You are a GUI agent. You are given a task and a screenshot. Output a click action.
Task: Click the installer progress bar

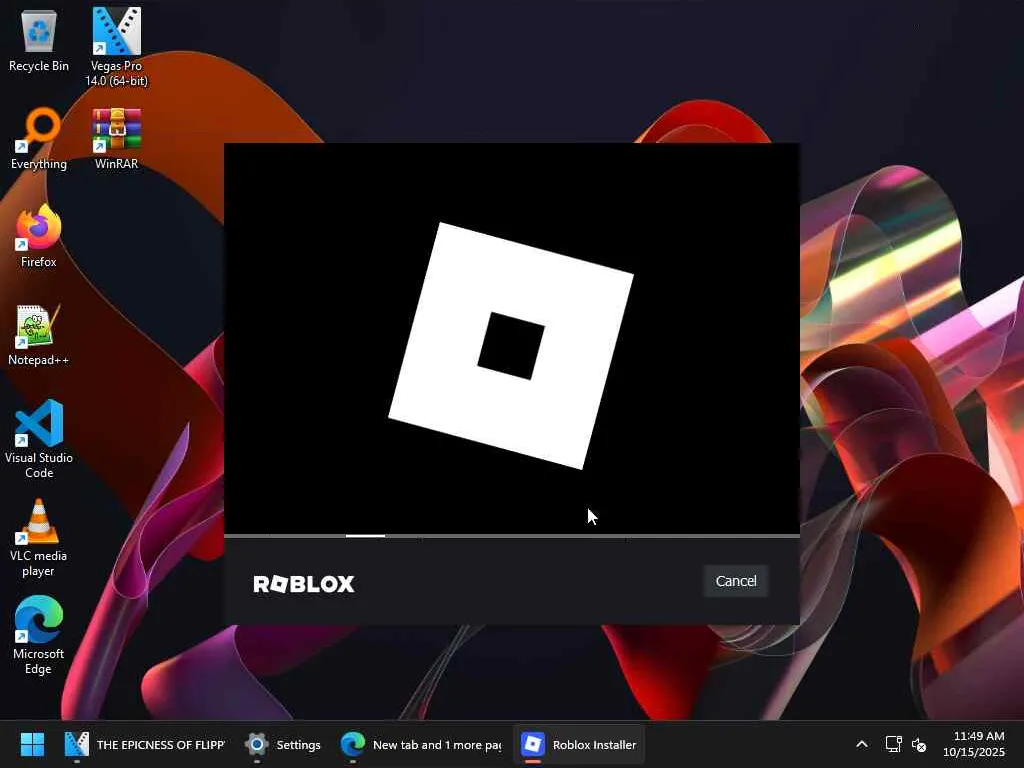click(512, 536)
